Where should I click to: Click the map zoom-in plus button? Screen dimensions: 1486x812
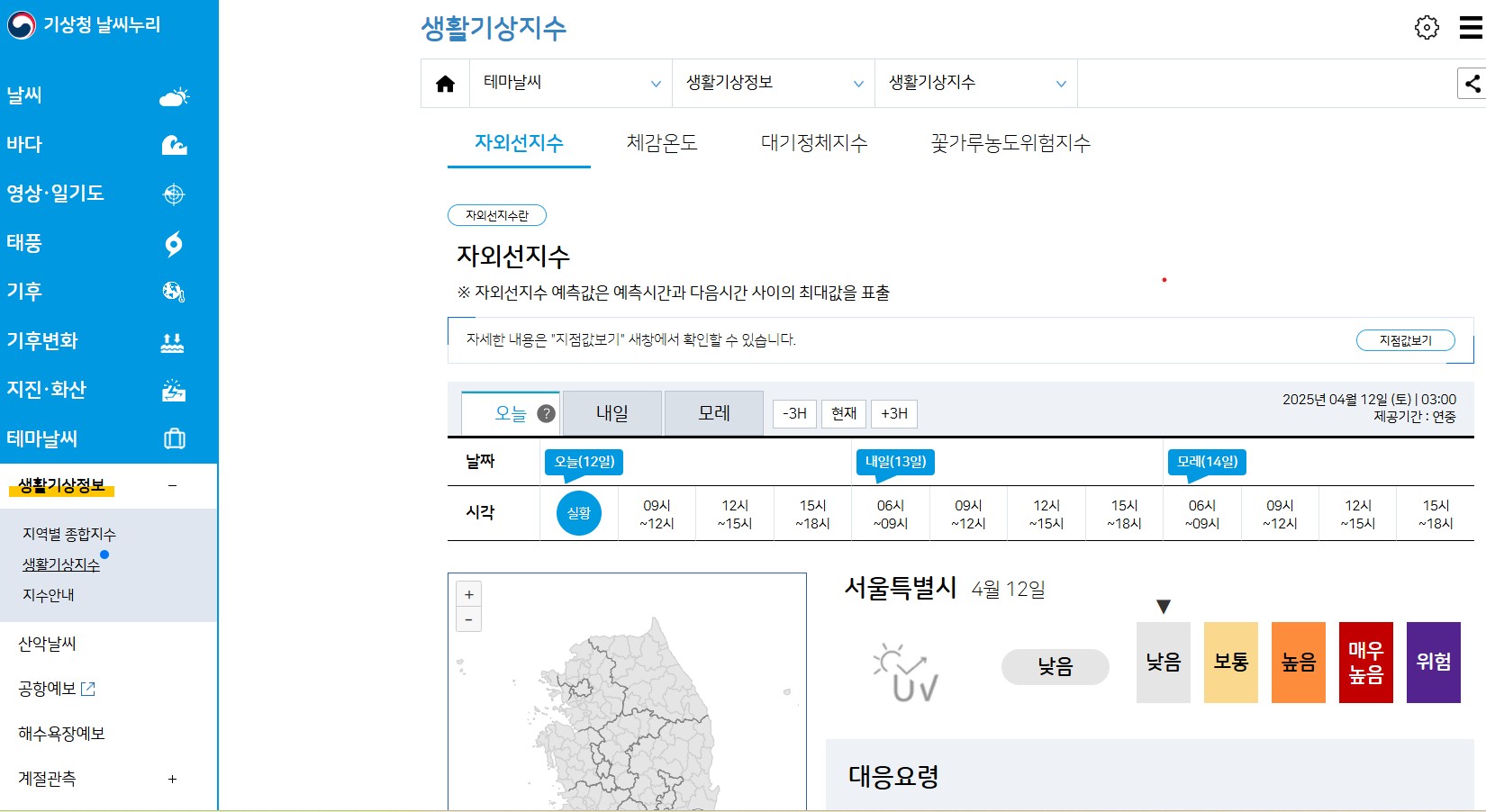[x=468, y=593]
